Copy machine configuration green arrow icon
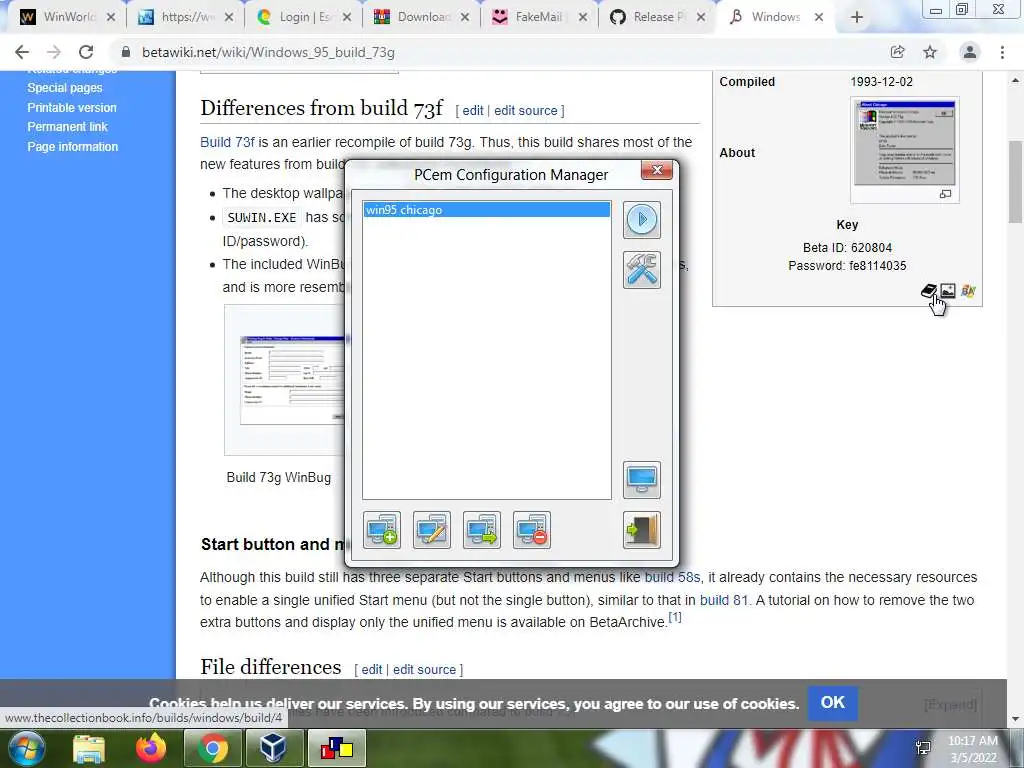Viewport: 1024px width, 768px height. click(482, 530)
